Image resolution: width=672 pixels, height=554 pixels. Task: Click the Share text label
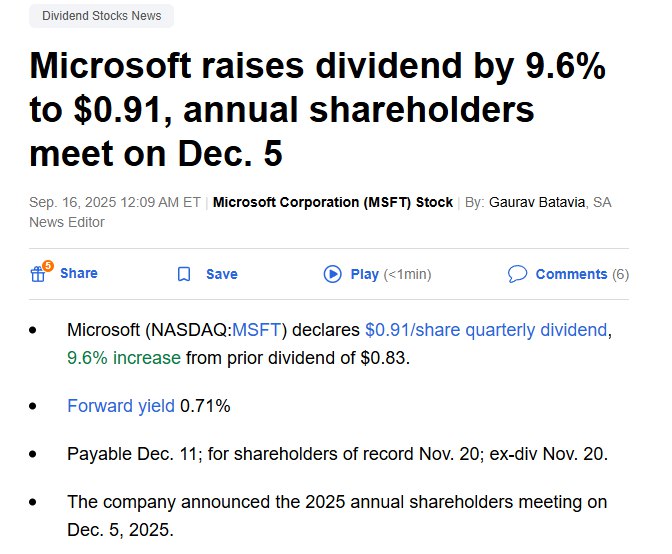click(79, 273)
